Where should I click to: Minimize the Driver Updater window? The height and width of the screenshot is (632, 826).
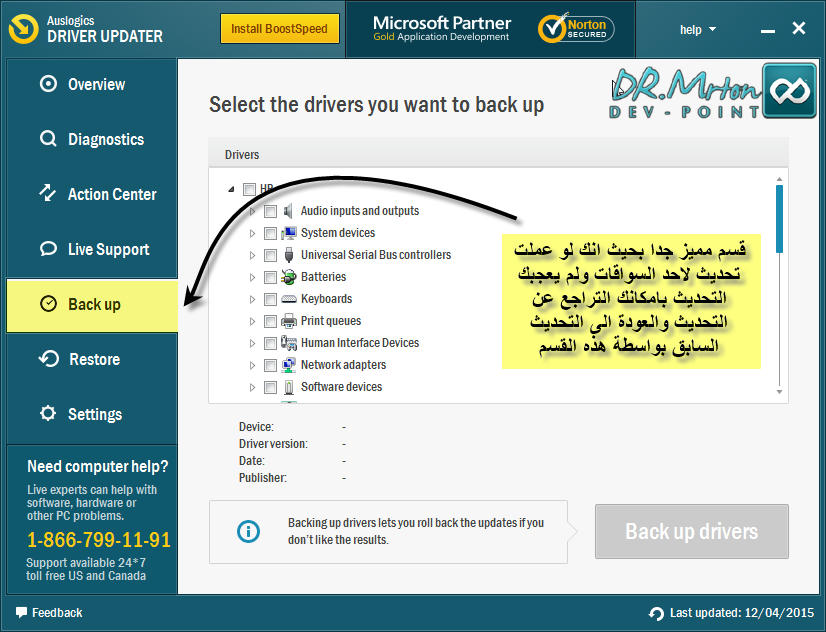point(768,32)
